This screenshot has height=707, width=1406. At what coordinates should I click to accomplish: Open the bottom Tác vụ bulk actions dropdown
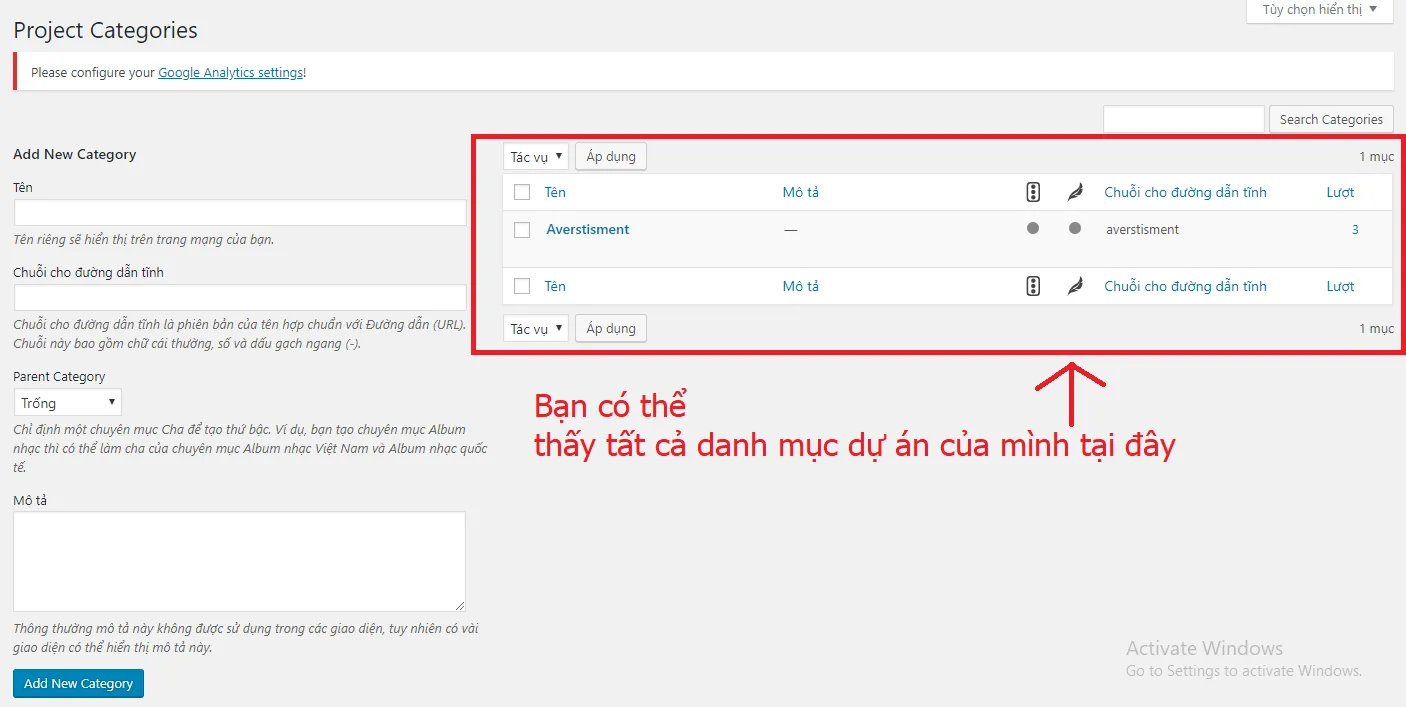[536, 328]
